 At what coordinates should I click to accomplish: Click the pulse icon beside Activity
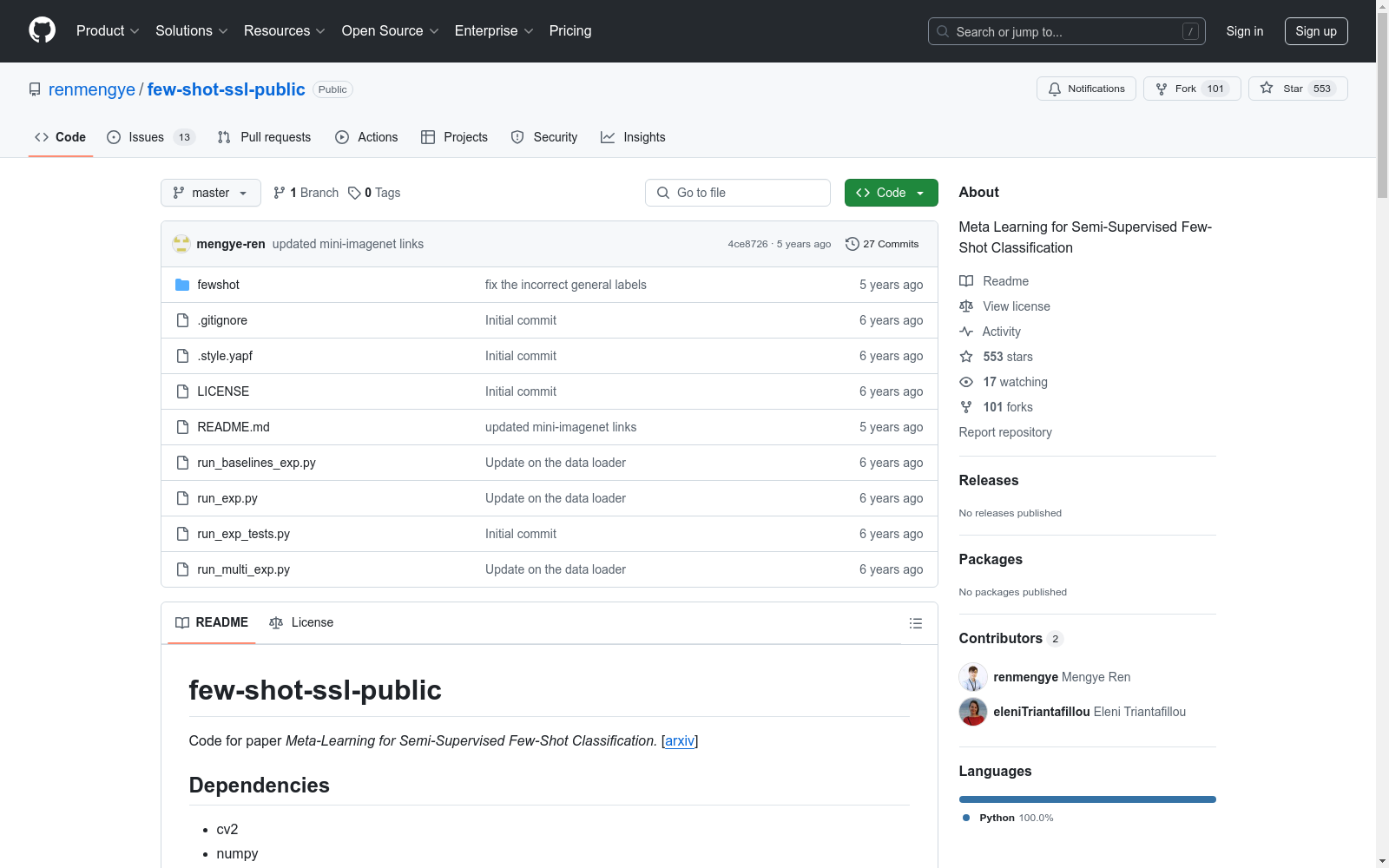pyautogui.click(x=966, y=332)
